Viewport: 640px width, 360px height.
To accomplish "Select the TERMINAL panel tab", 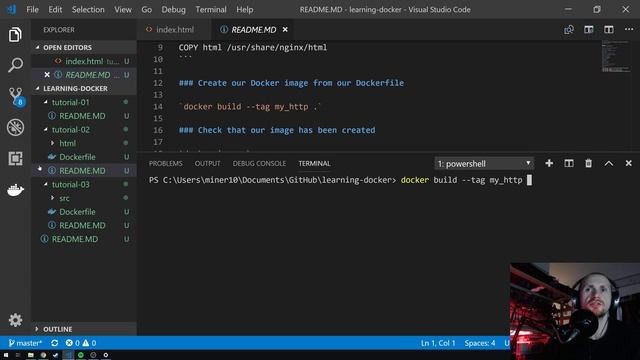I will 314,163.
